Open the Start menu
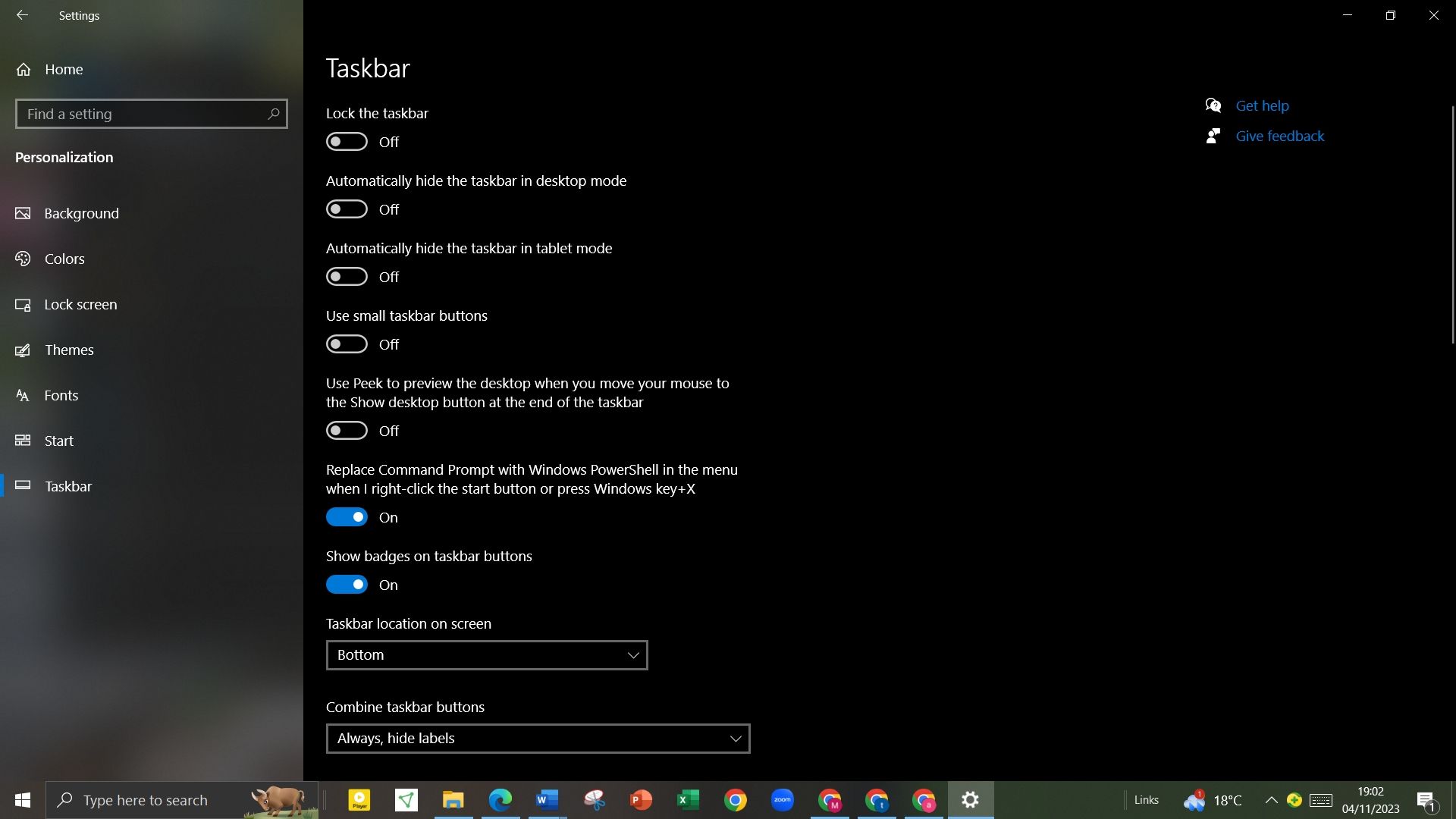 point(22,799)
